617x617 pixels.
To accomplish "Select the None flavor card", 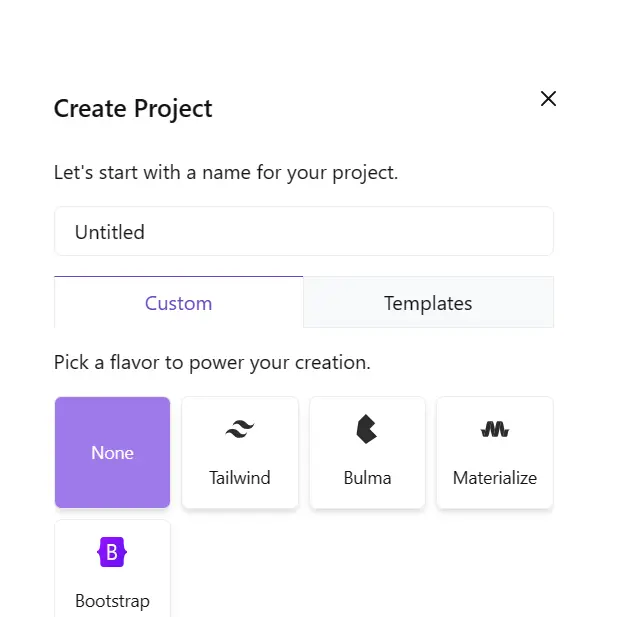I will pos(113,452).
